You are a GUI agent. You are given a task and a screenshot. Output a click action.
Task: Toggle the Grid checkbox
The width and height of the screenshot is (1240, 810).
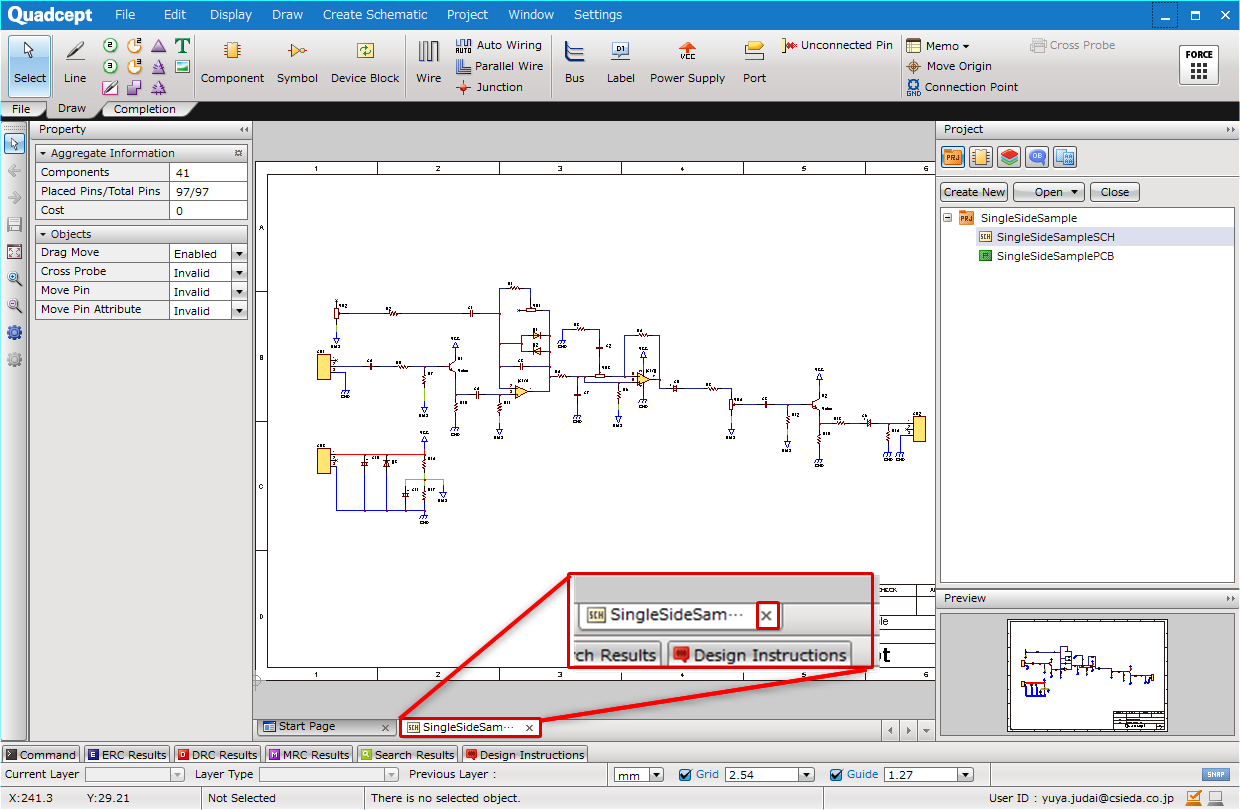685,774
